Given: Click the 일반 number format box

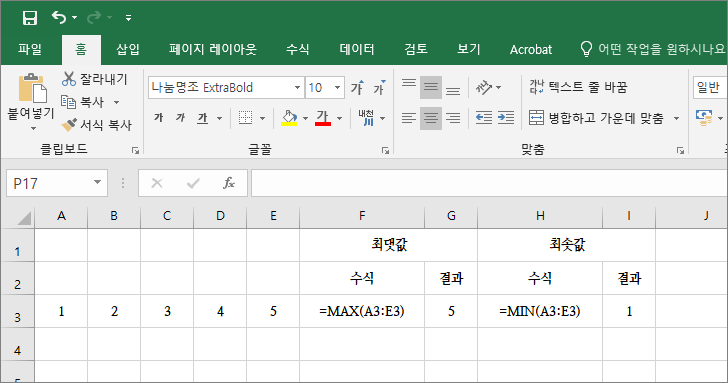Looking at the screenshot, I should click(x=710, y=87).
